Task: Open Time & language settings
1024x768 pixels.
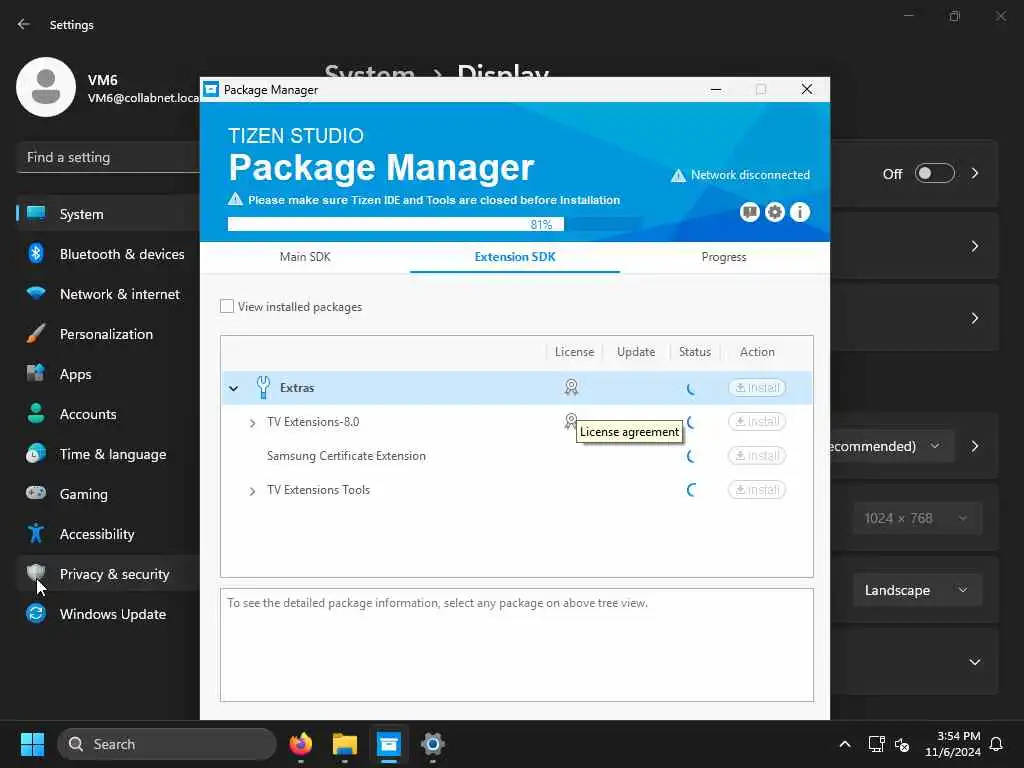Action: [108, 454]
